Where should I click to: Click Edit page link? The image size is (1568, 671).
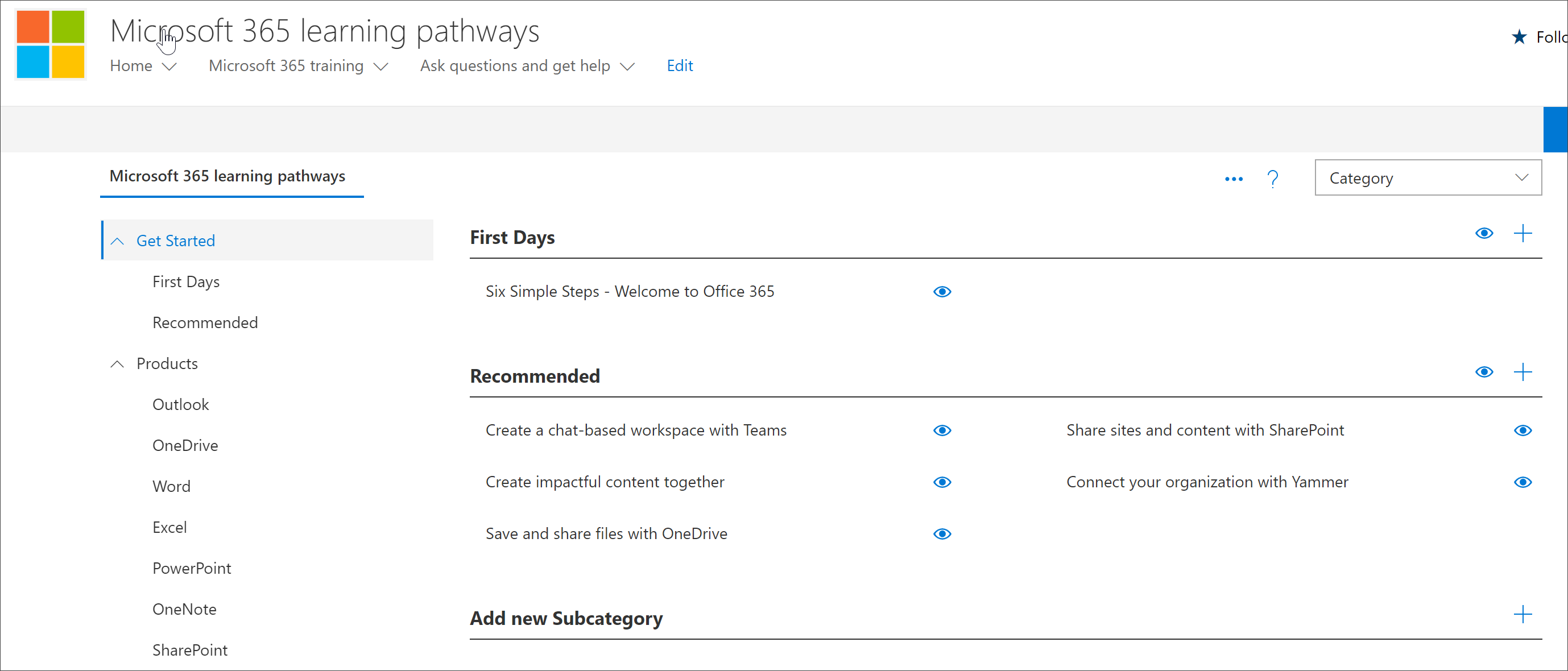(x=681, y=65)
